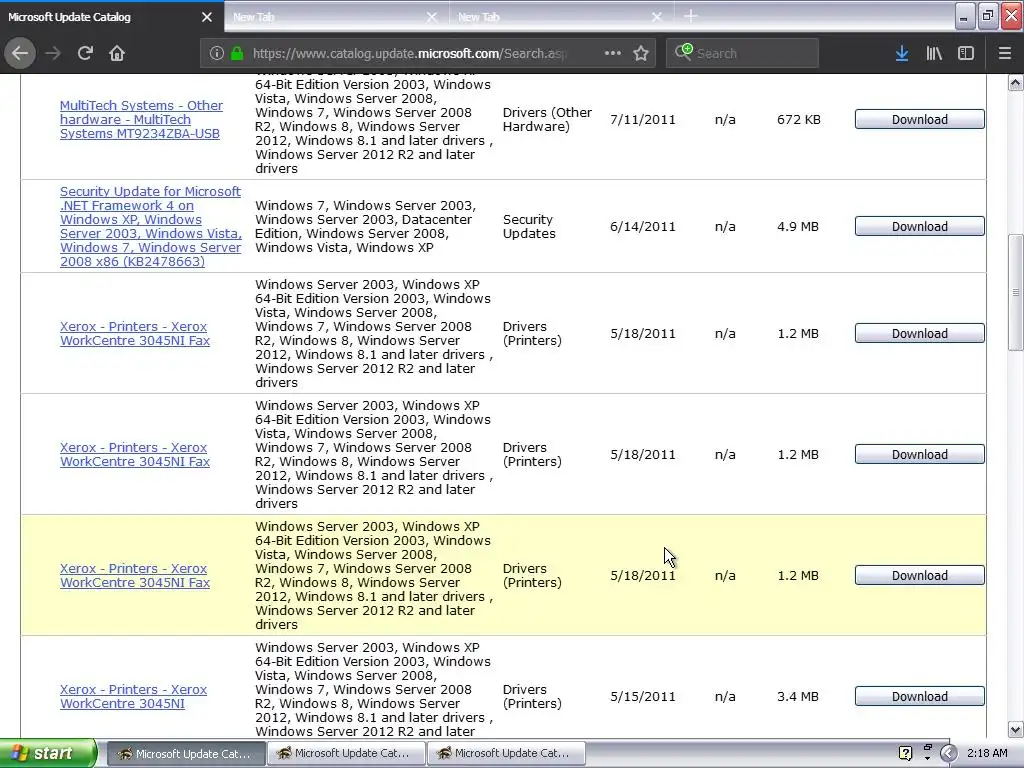Select the 7/11/2011 date cell
The height and width of the screenshot is (768, 1024).
(x=643, y=120)
